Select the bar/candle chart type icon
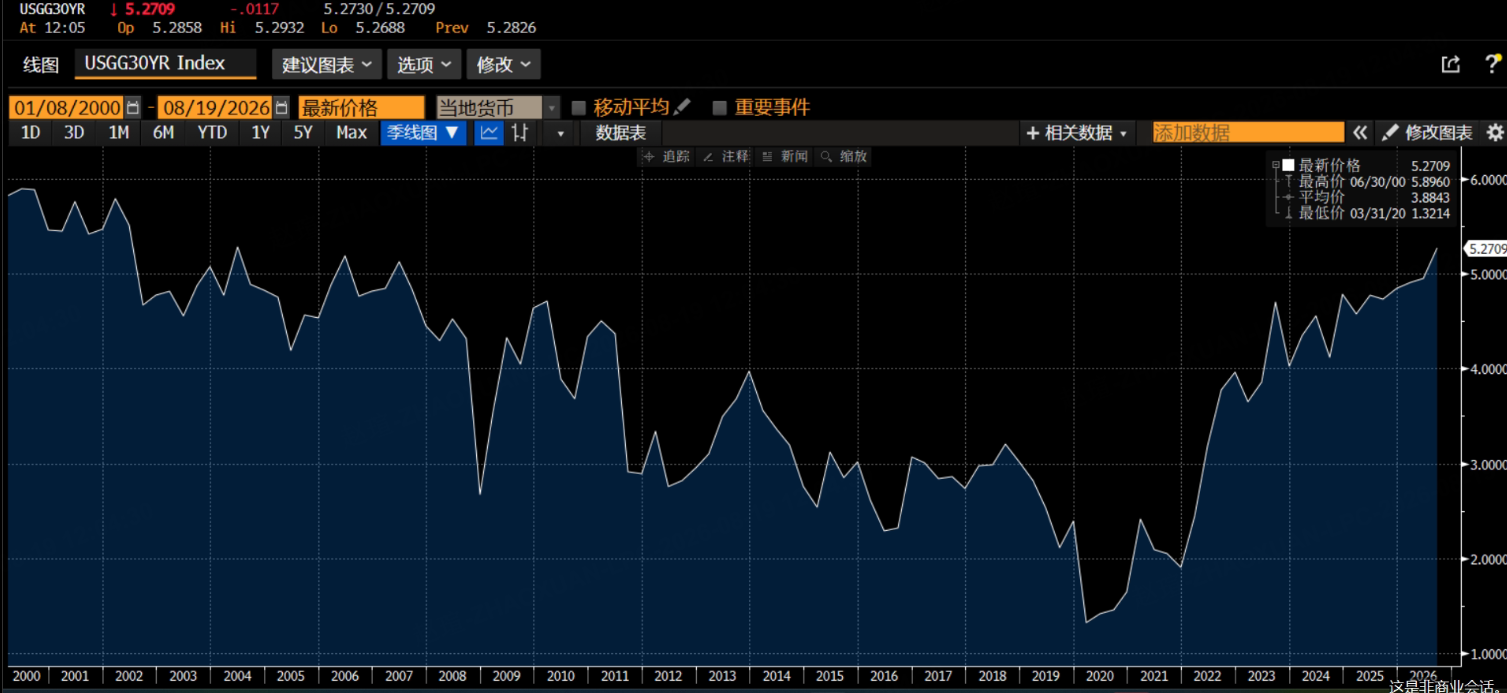 click(520, 133)
